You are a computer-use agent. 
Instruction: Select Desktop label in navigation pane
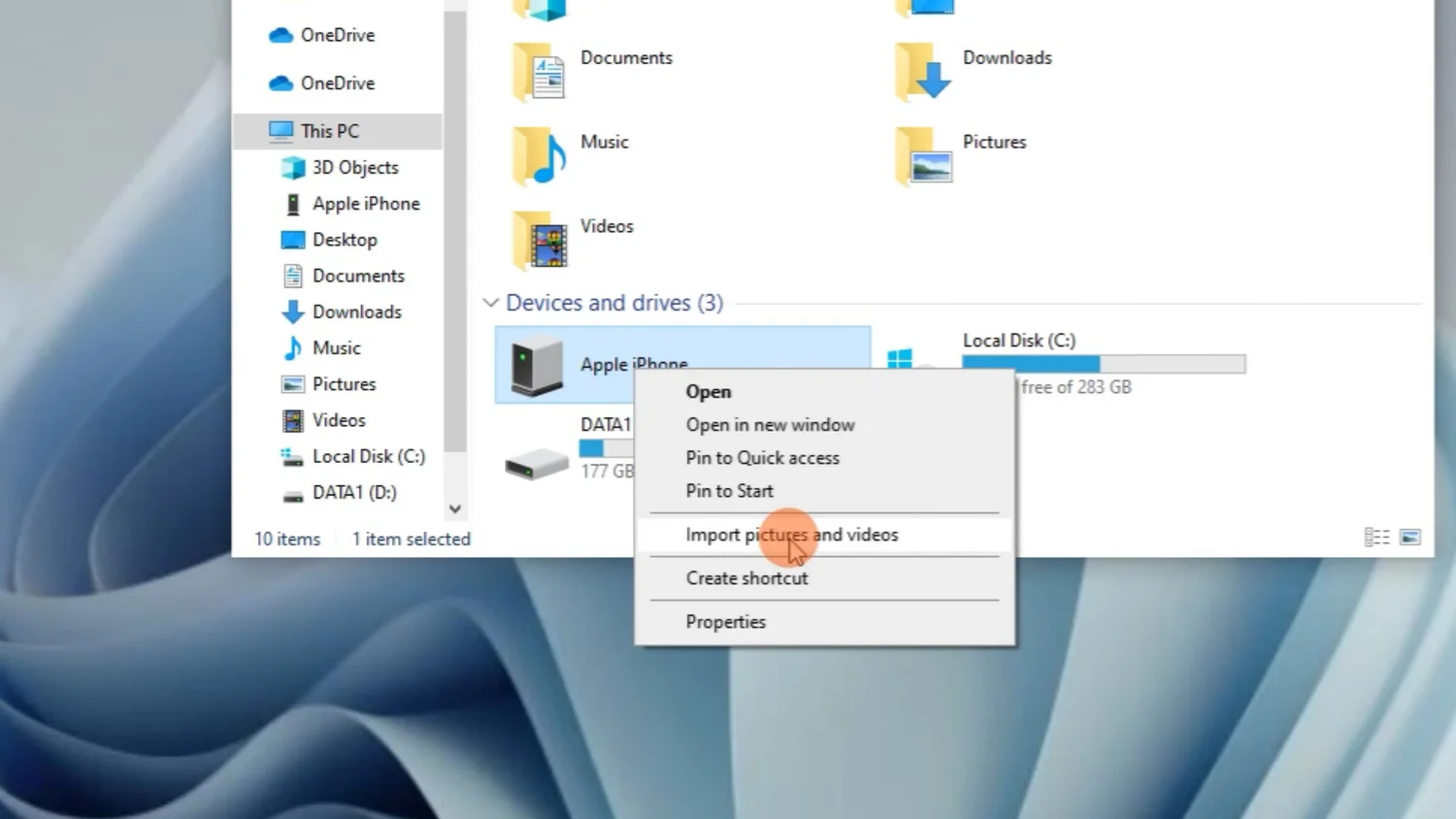(x=345, y=240)
